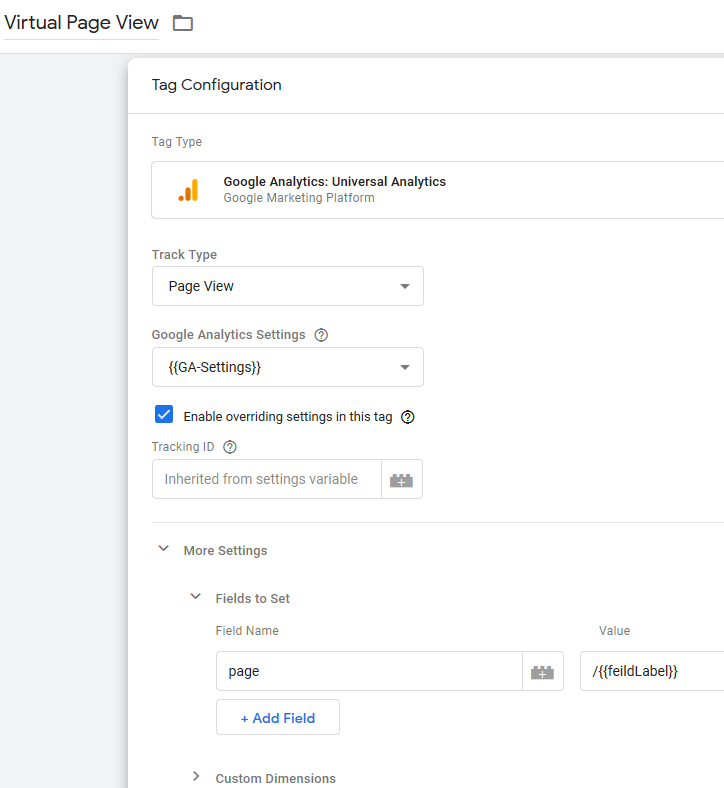The height and width of the screenshot is (788, 724).
Task: Open help icon for Google Analytics Settings
Action: [321, 335]
